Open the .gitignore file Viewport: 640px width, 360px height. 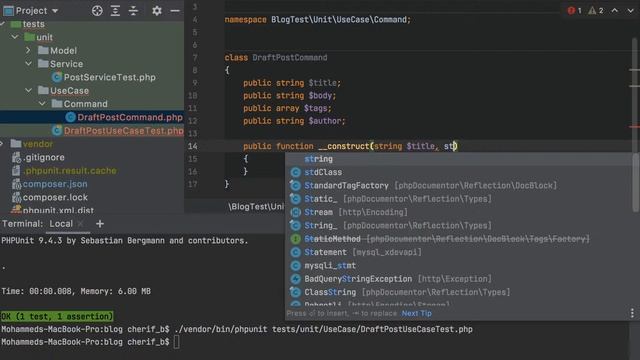click(x=43, y=157)
